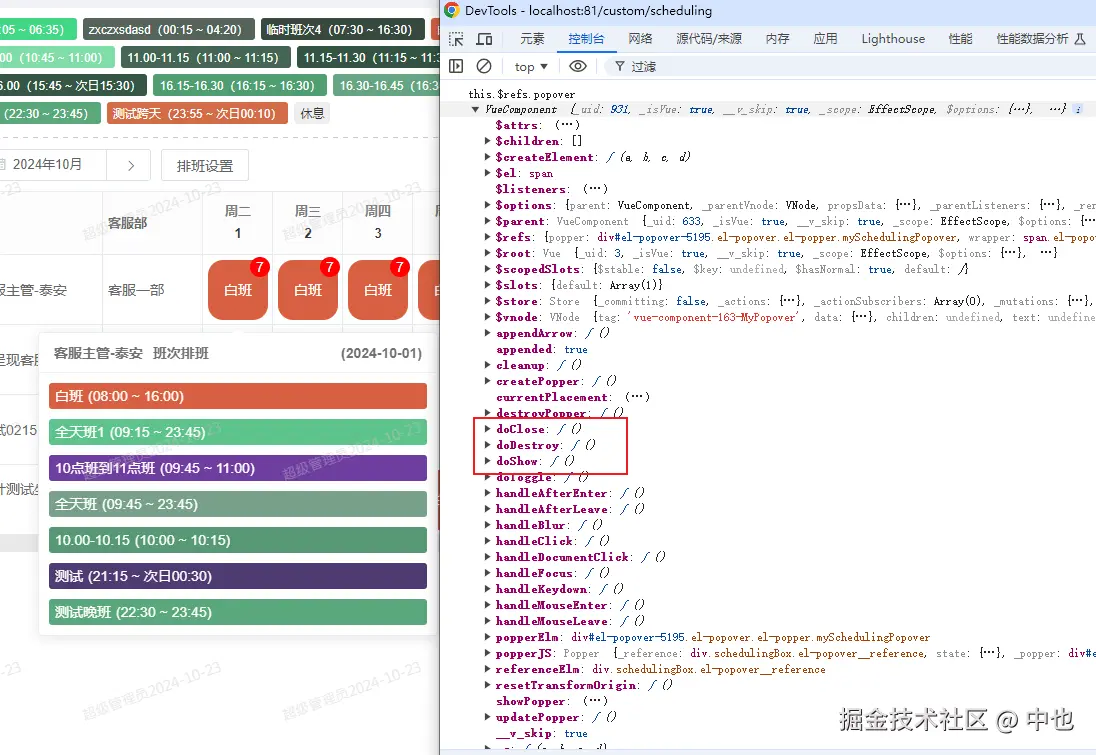Choose 10点班到11点班 (09:45 ~ 11:00)
The width and height of the screenshot is (1096, 755).
tap(238, 468)
